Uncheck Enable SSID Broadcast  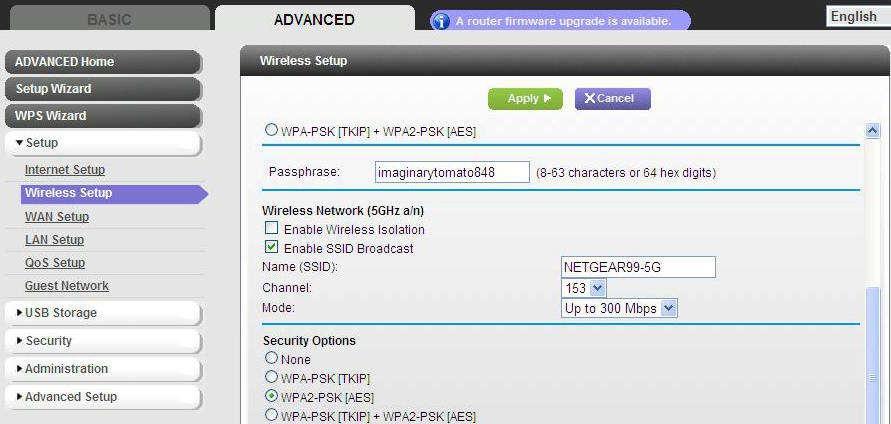click(x=272, y=247)
